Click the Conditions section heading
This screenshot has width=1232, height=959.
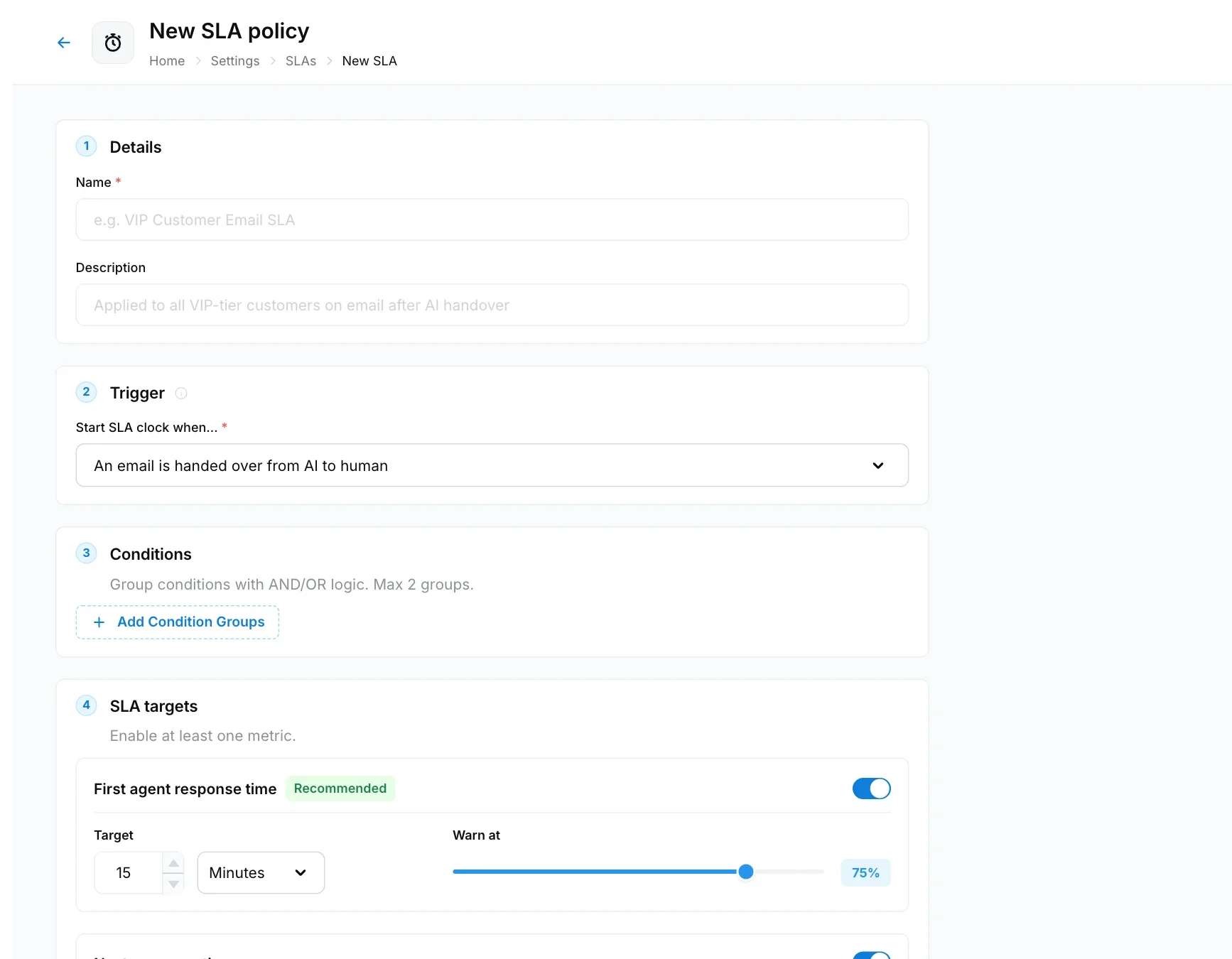pyautogui.click(x=151, y=554)
